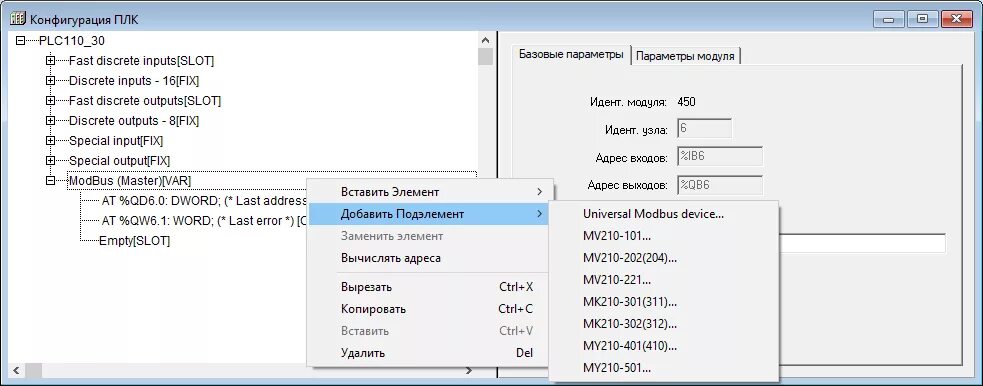Click the Идент. узла field

pyautogui.click(x=705, y=129)
